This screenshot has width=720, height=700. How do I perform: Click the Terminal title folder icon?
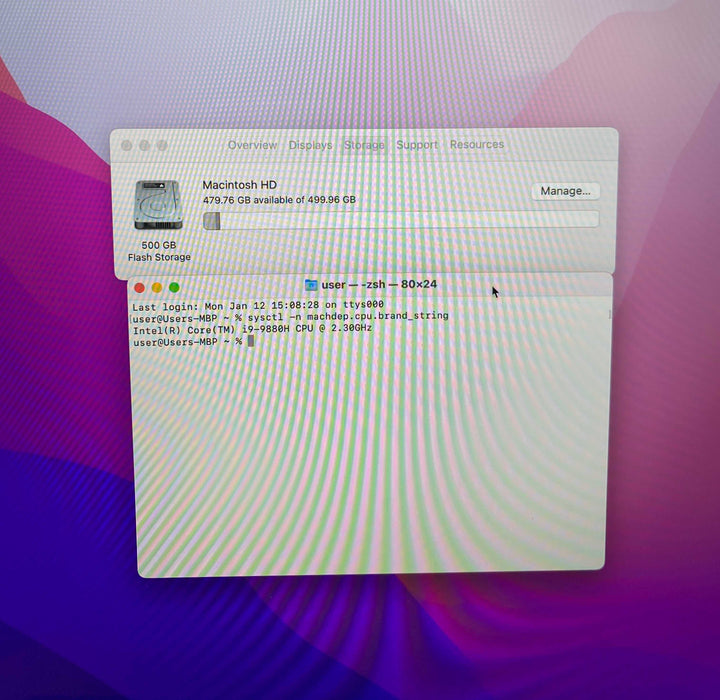point(311,285)
